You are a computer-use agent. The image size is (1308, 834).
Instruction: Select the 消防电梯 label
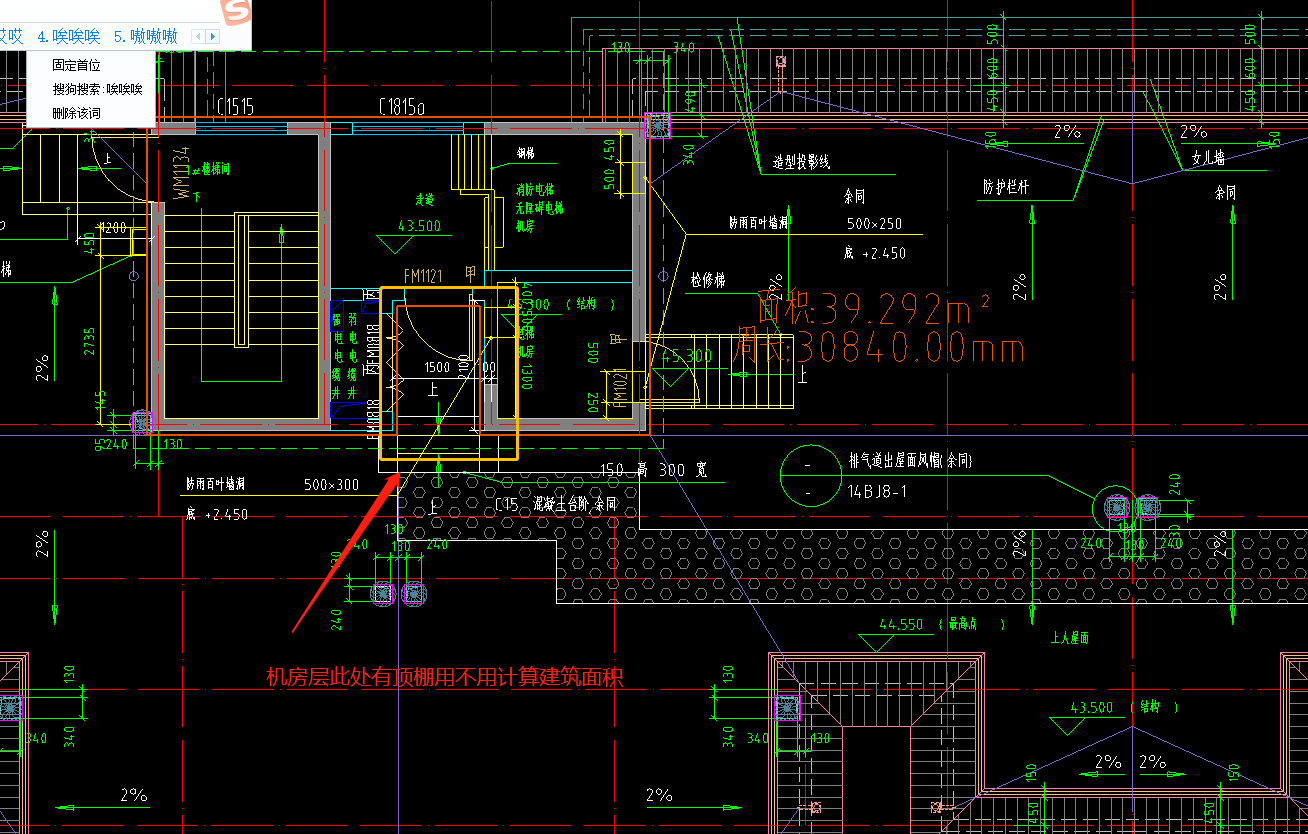(535, 189)
